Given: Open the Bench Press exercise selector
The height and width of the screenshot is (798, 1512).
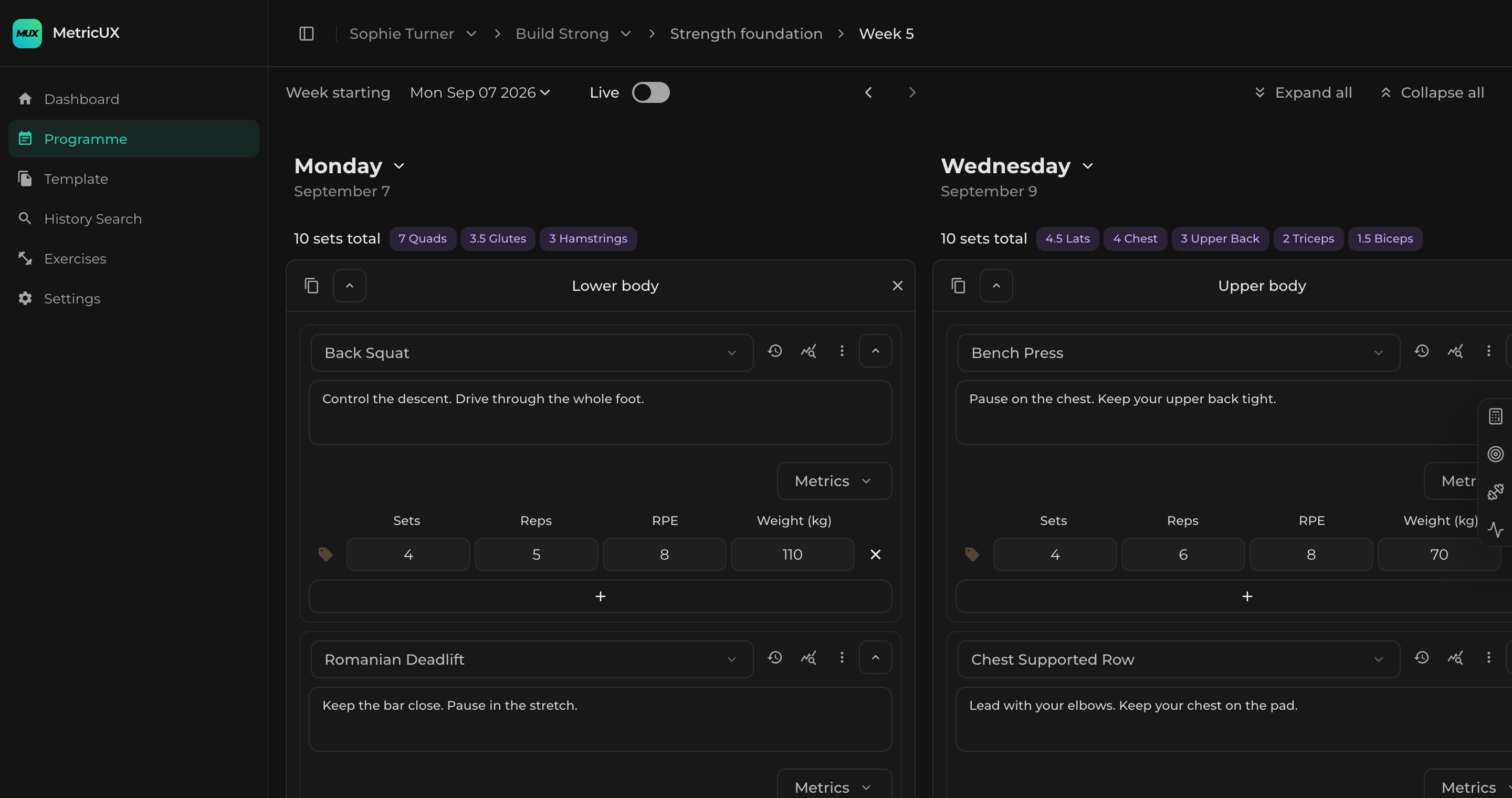Looking at the screenshot, I should tap(1179, 353).
